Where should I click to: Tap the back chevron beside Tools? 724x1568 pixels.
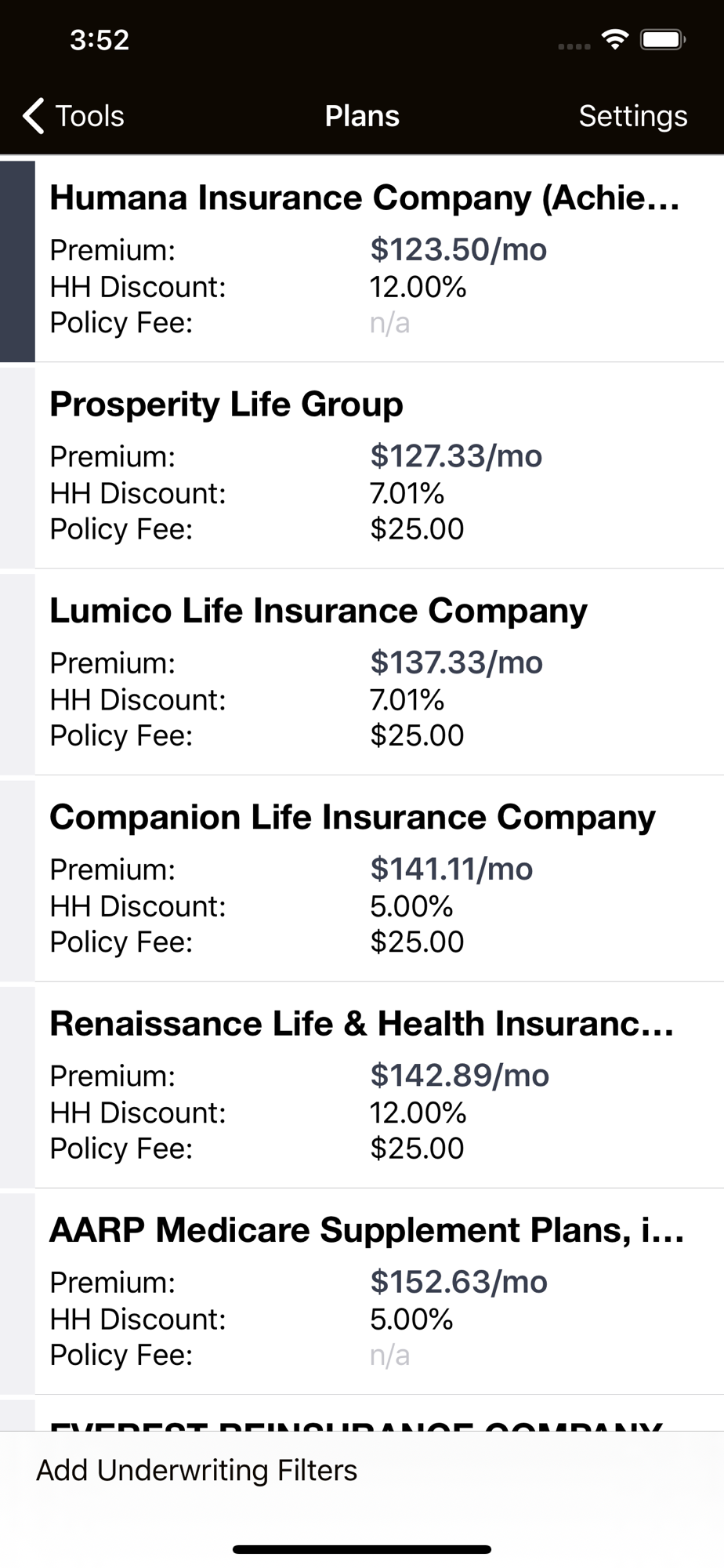pos(33,116)
